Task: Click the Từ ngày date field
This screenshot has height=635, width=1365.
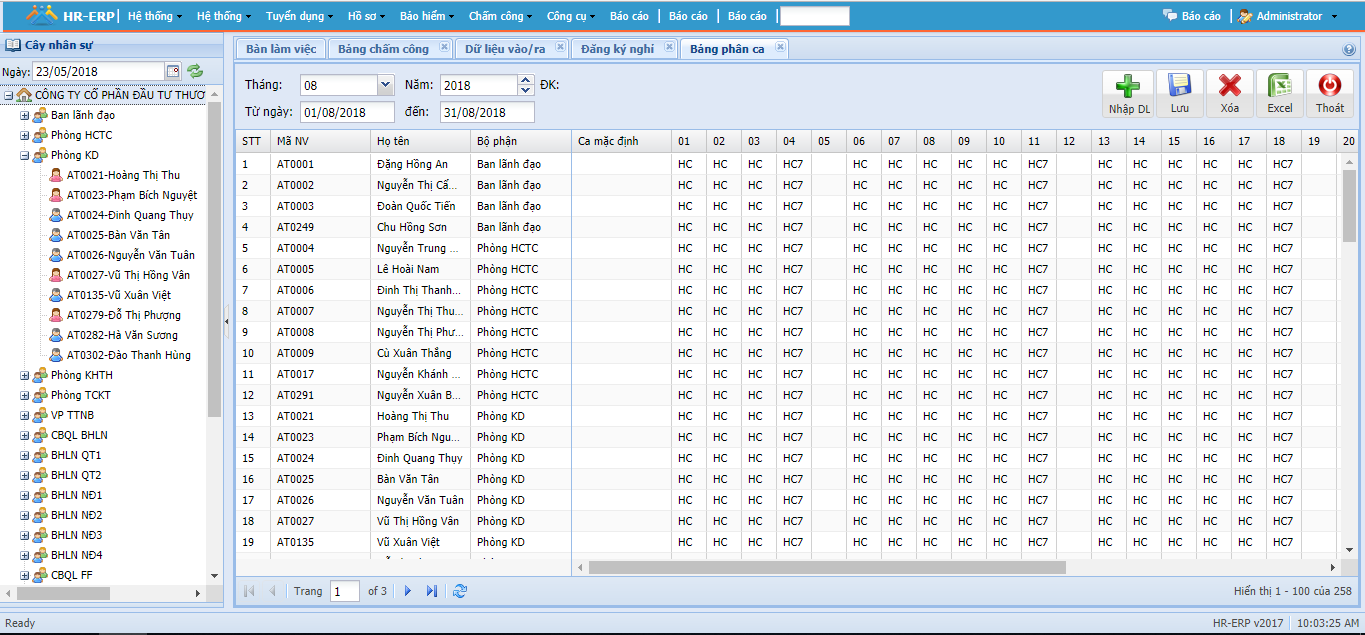Action: pyautogui.click(x=347, y=112)
